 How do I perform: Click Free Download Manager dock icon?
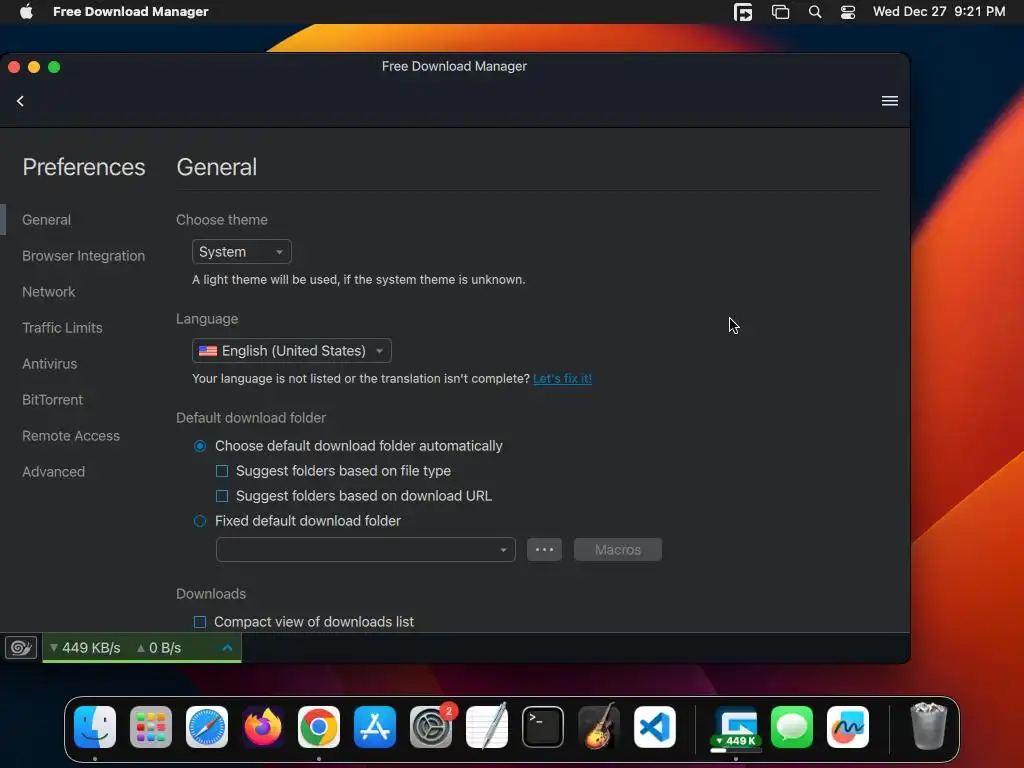tap(736, 727)
